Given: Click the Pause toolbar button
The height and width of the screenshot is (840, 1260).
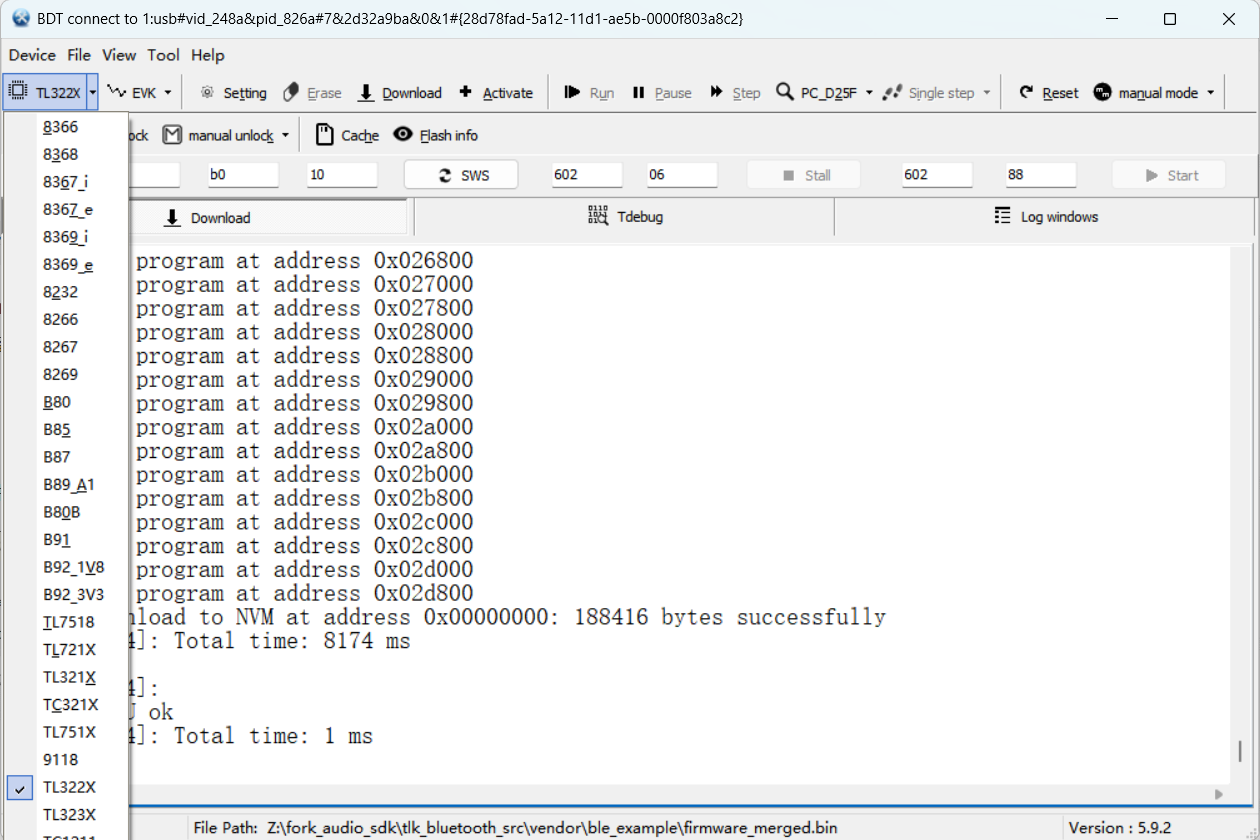Looking at the screenshot, I should [x=661, y=92].
